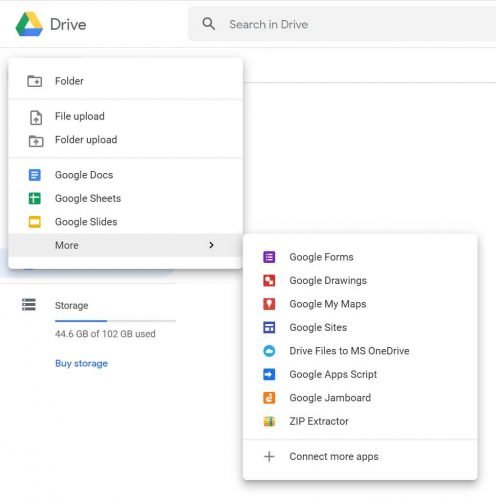Click the storage usage progress bar
The height and width of the screenshot is (500, 496).
pos(115,321)
